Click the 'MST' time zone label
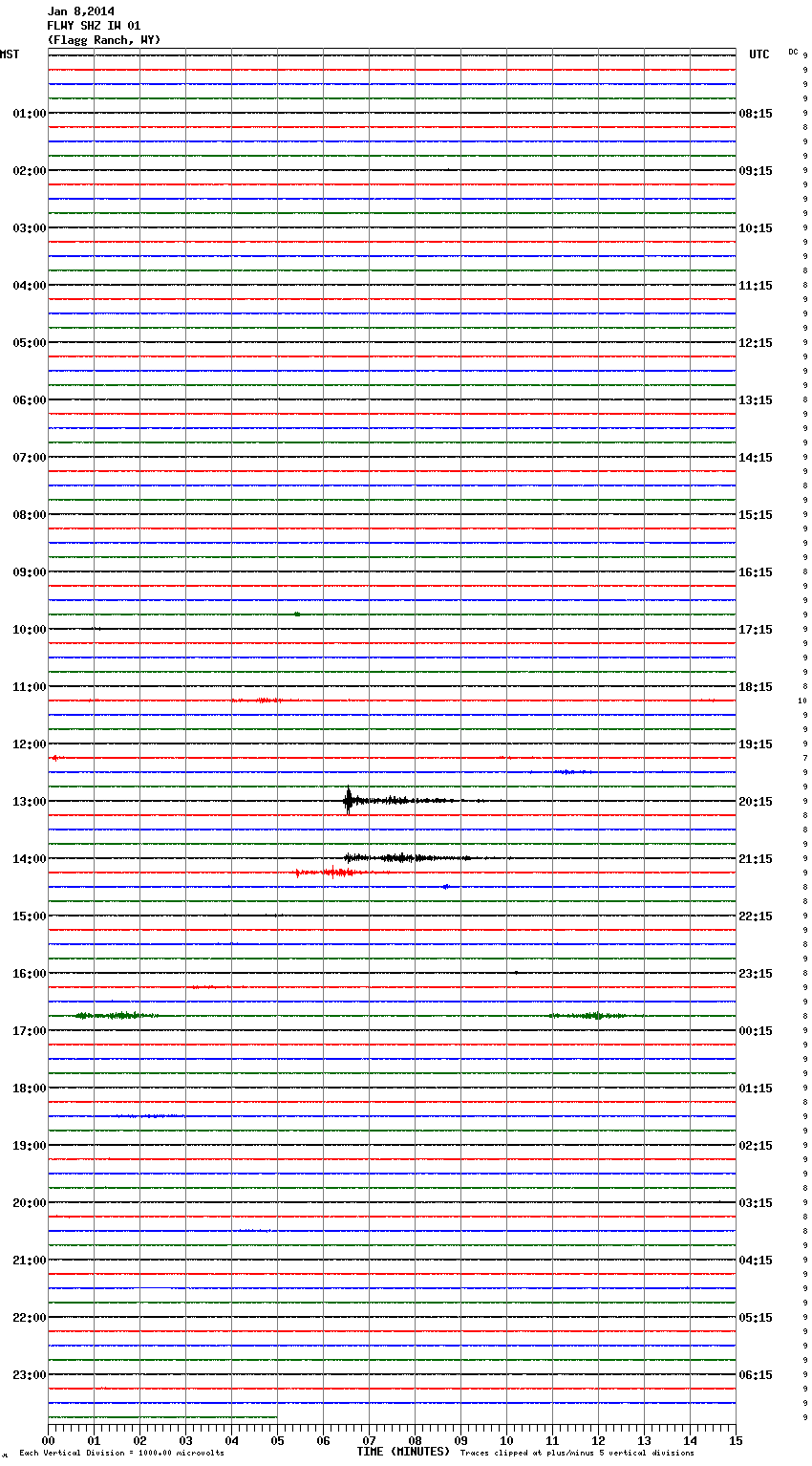This screenshot has width=812, height=1466. coord(10,54)
